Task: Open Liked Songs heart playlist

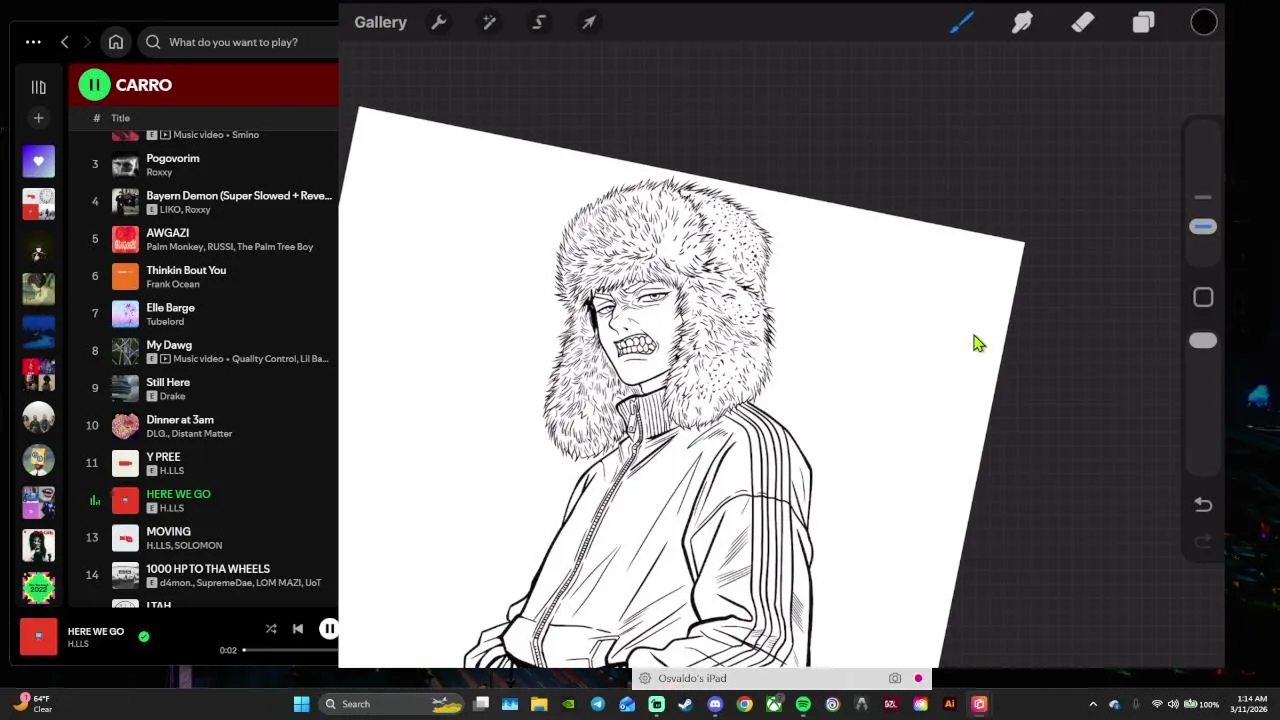Action: (38, 161)
